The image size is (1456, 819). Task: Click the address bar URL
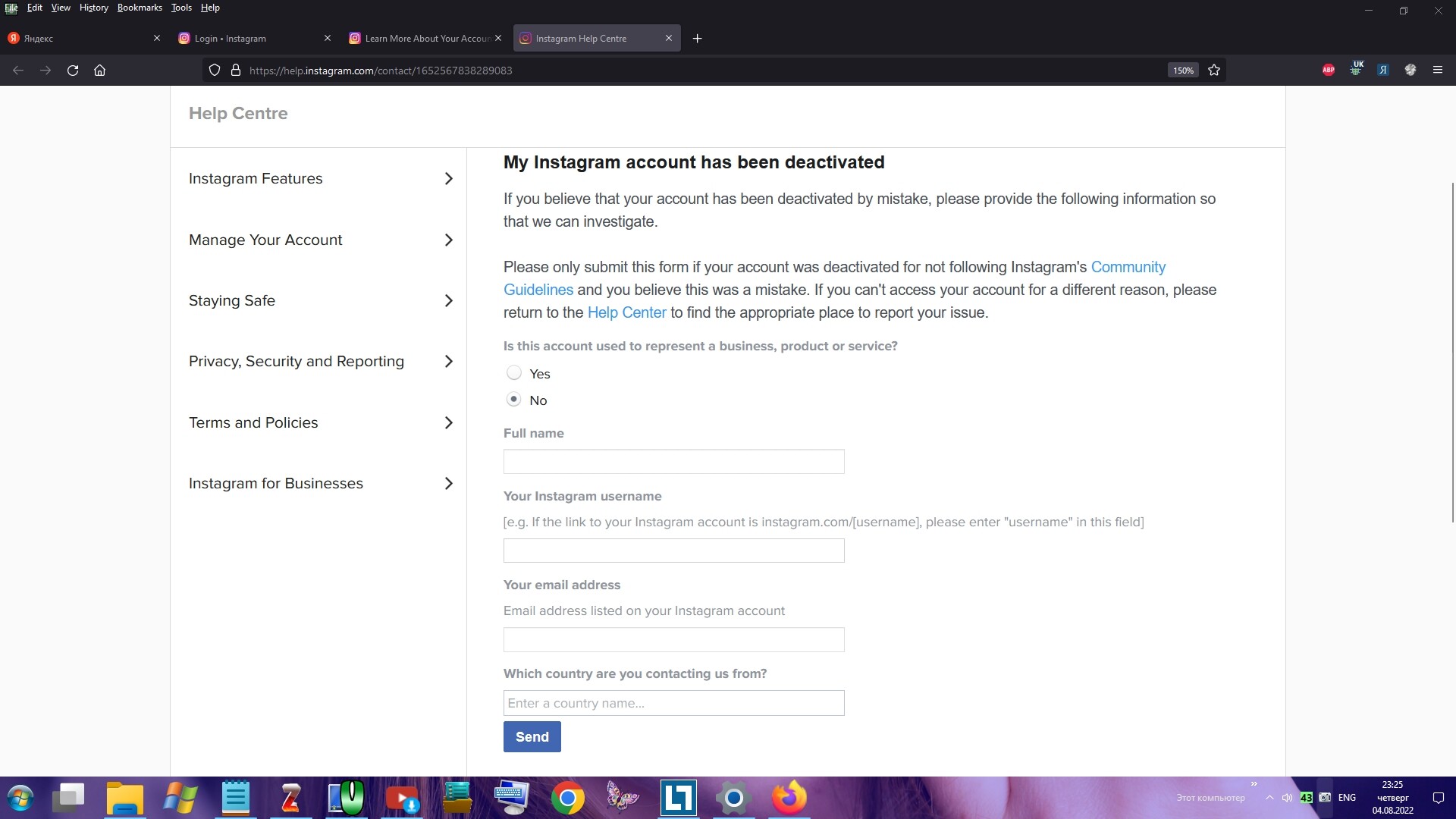381,71
